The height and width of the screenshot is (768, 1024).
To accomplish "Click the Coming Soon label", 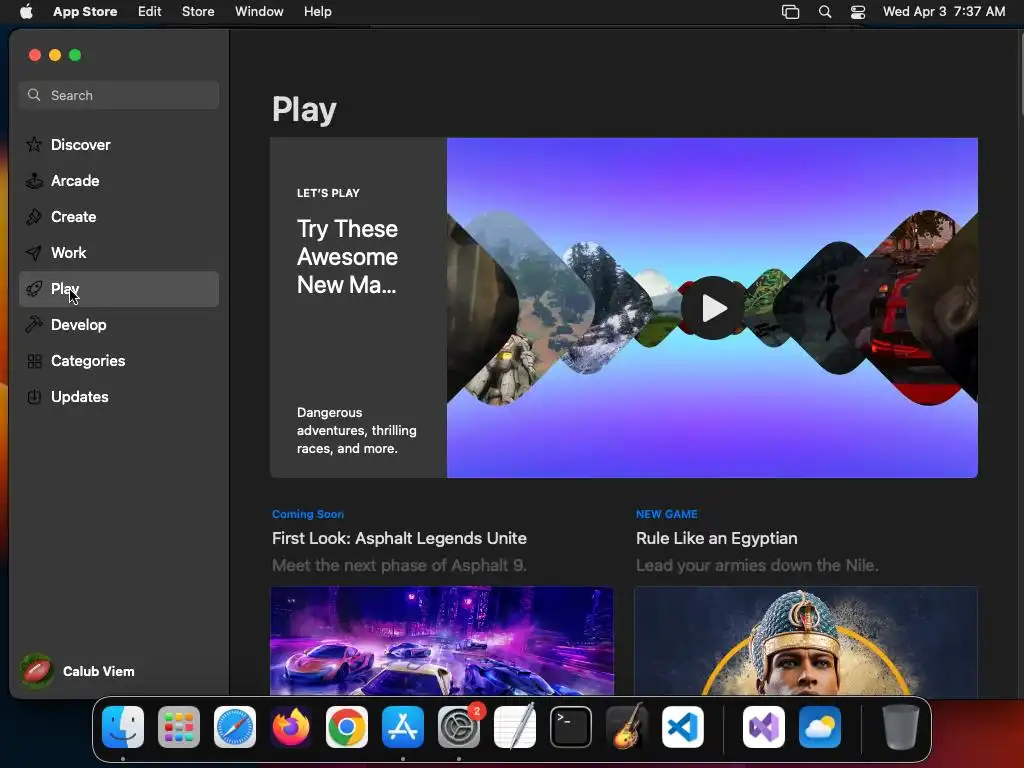I will (308, 514).
